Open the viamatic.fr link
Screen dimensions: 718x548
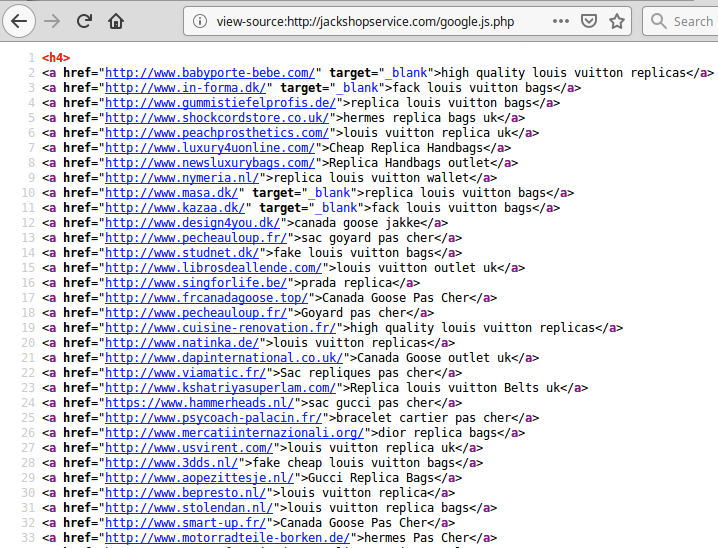coord(185,373)
